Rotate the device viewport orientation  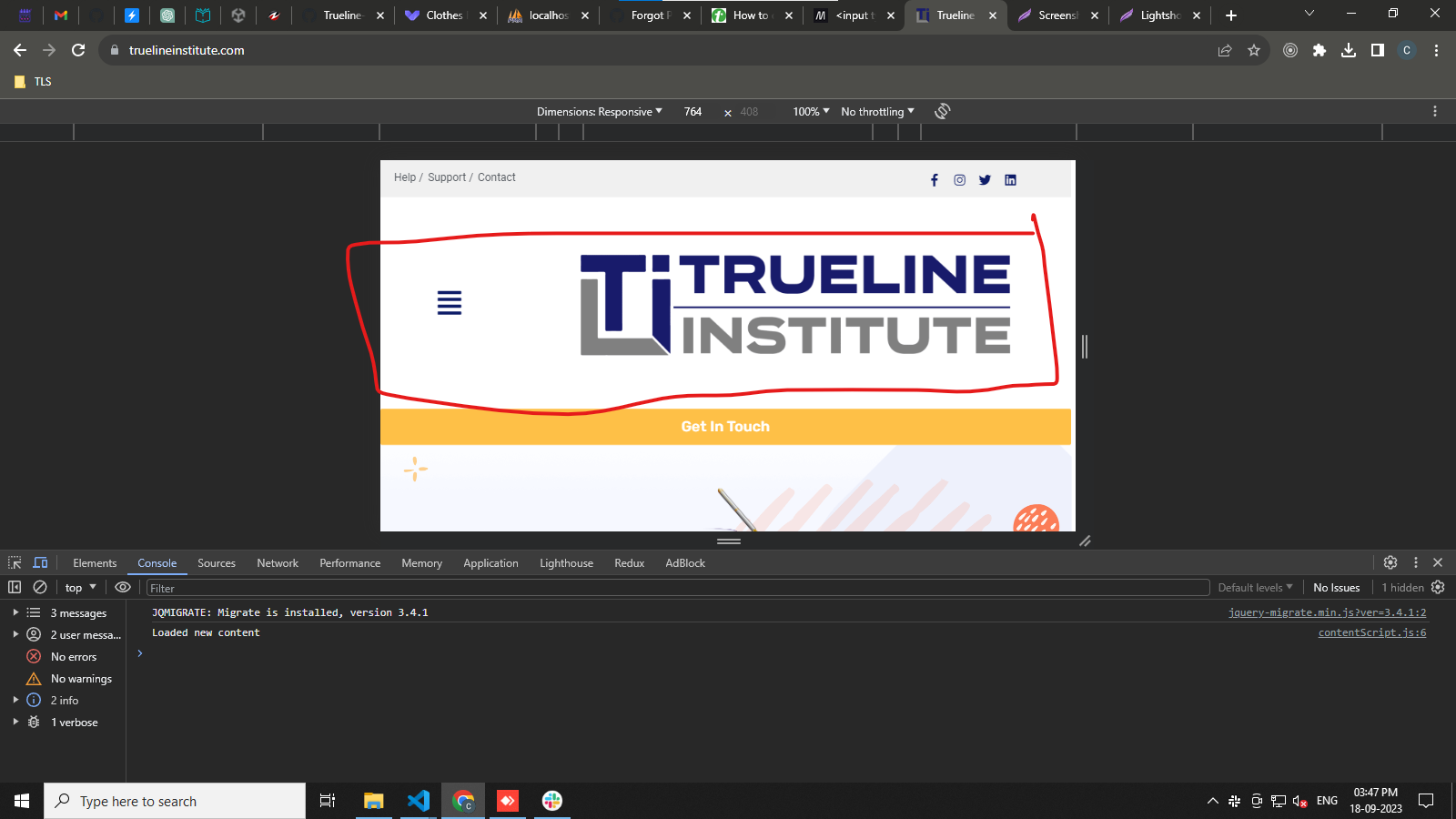943,111
